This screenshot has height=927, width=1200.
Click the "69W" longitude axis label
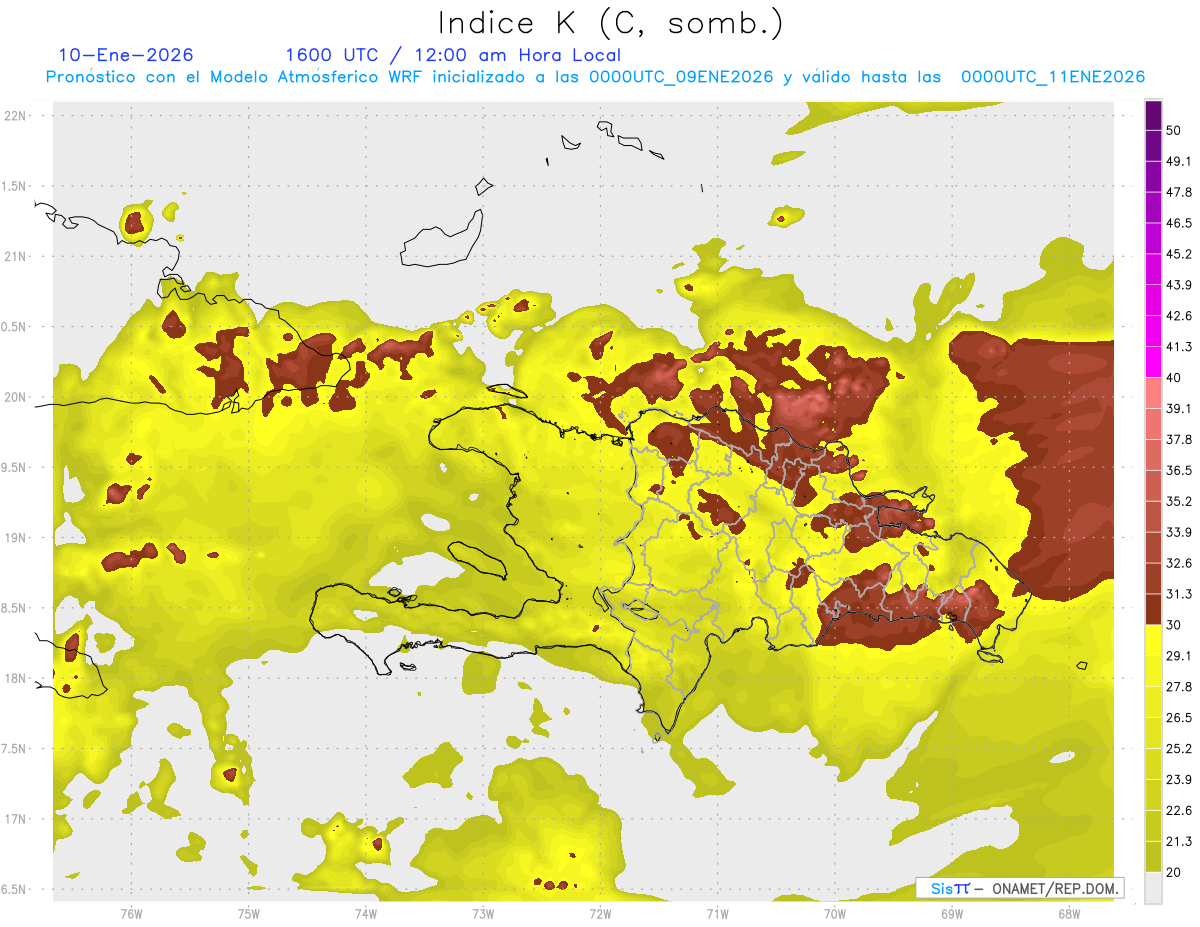[x=951, y=914]
